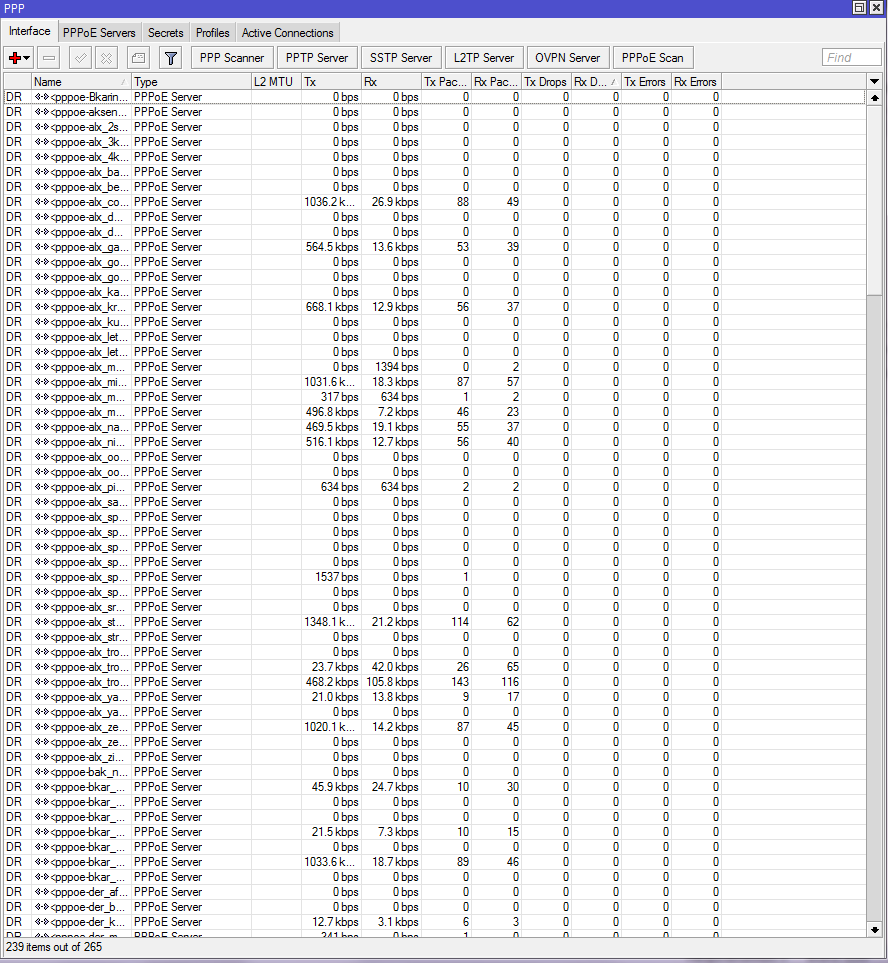The height and width of the screenshot is (963, 888).
Task: Select the pppoe-alx_pi row
Action: pos(435,487)
